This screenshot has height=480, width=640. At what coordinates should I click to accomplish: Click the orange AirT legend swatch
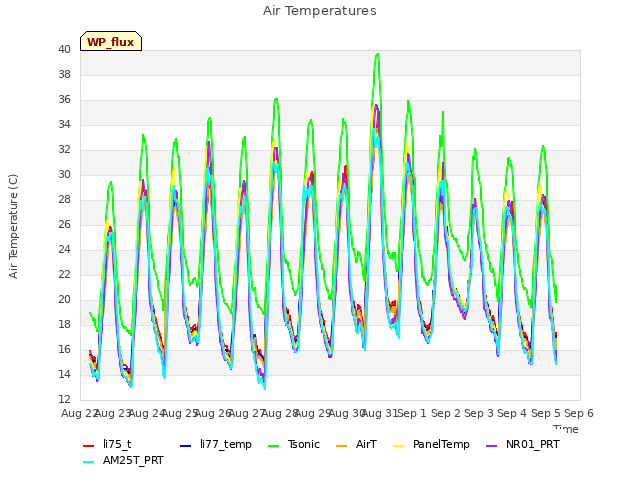(x=342, y=445)
